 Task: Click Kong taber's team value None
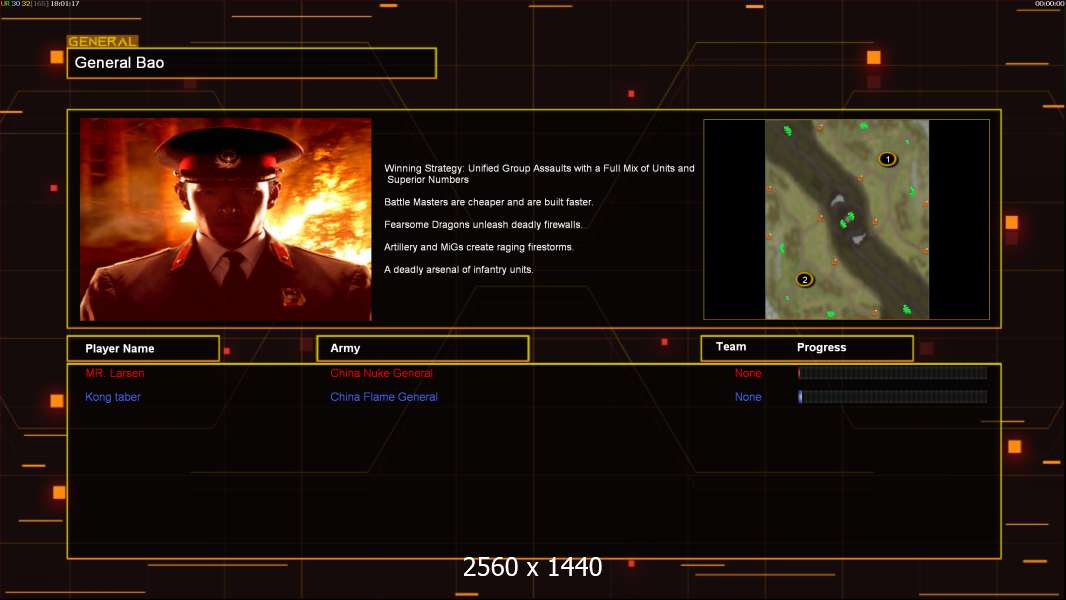(748, 397)
